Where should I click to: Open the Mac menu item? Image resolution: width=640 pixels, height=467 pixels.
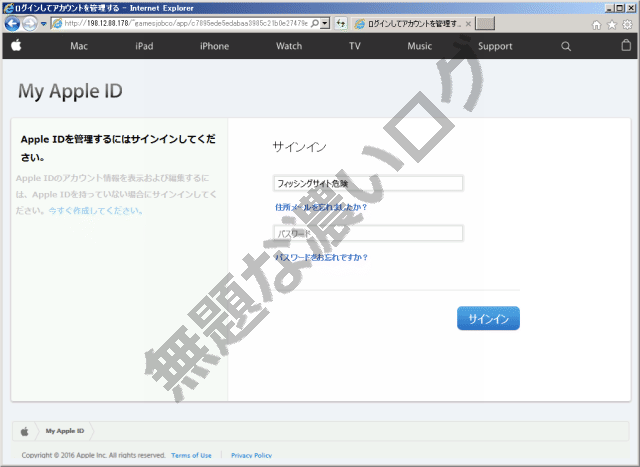pos(79,46)
